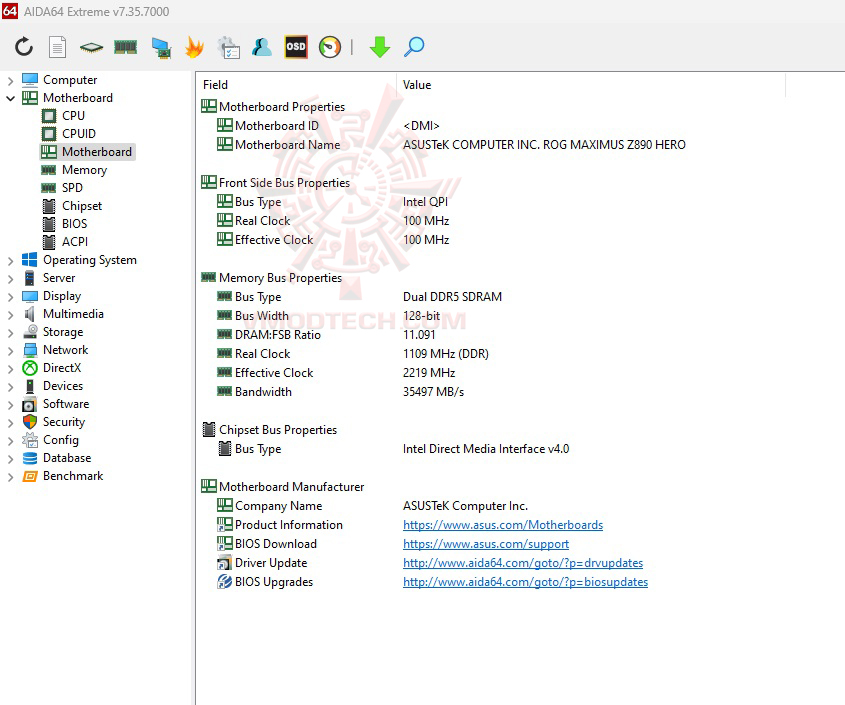This screenshot has width=845, height=705.
Task: Click the Front Side Bus Properties header
Action: tap(275, 183)
